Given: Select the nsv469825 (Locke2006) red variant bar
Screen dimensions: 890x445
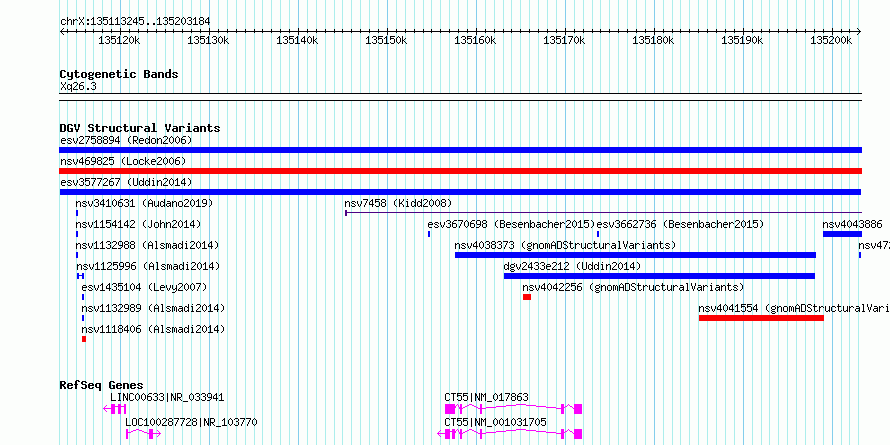Looking at the screenshot, I should click(460, 171).
